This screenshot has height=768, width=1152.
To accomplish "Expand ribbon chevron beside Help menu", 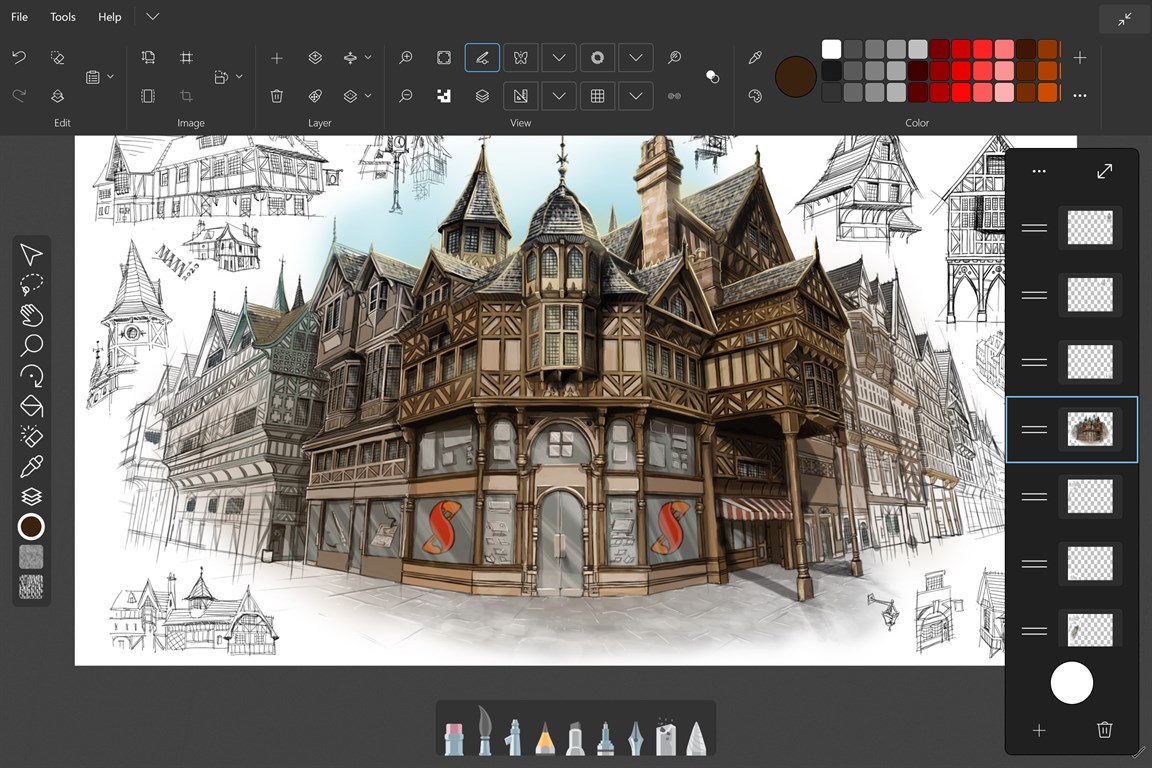I will 152,17.
